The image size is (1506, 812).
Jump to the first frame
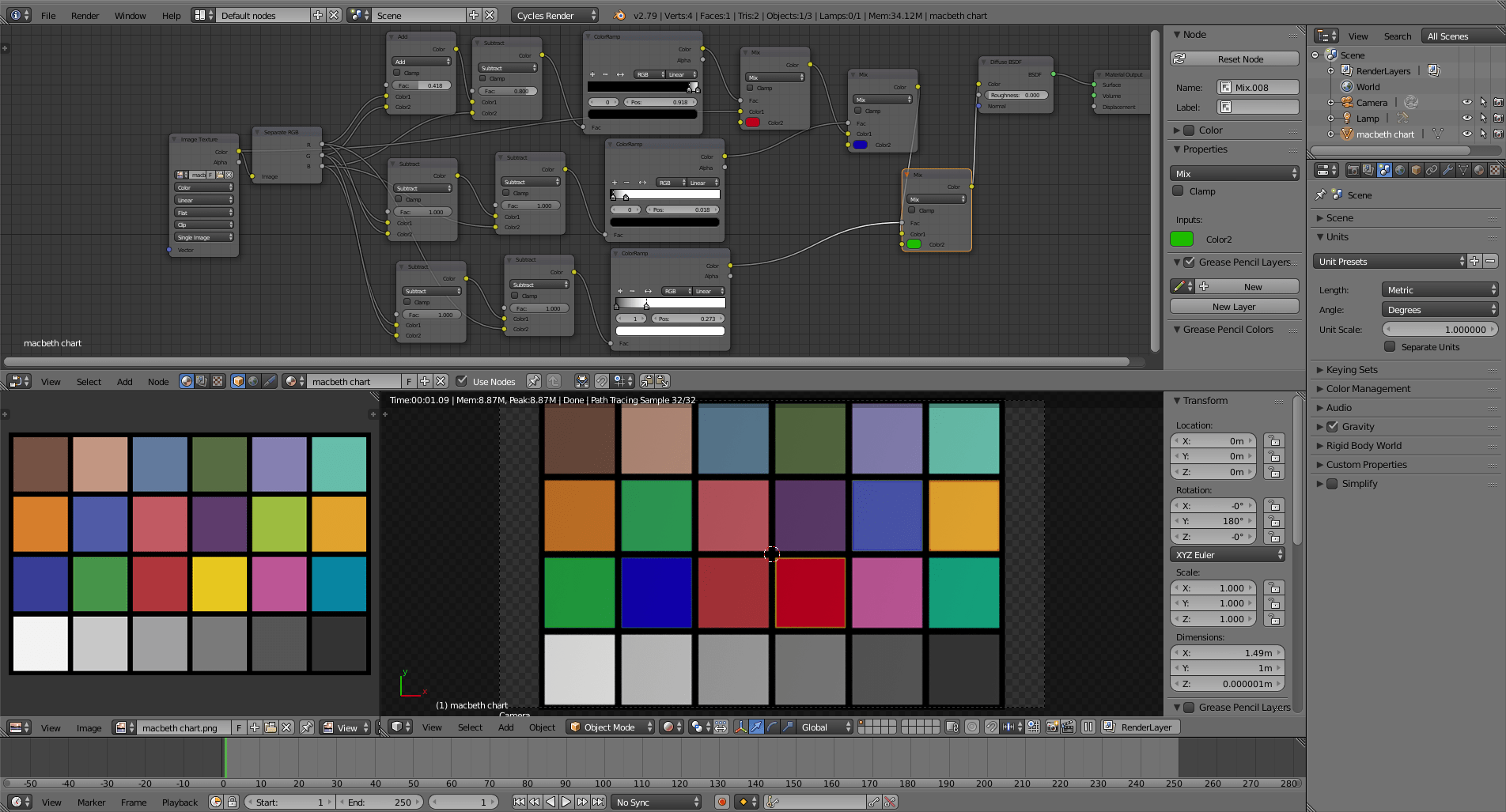pyautogui.click(x=519, y=802)
